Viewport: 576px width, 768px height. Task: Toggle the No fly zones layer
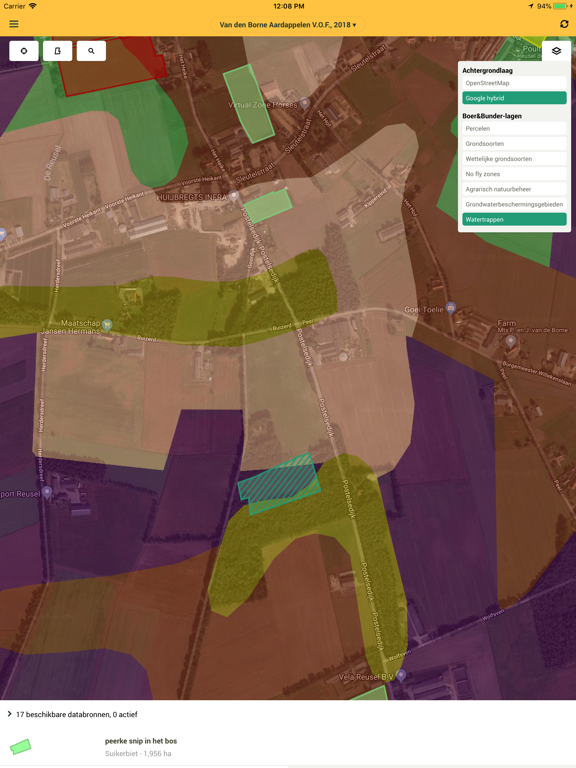(514, 174)
